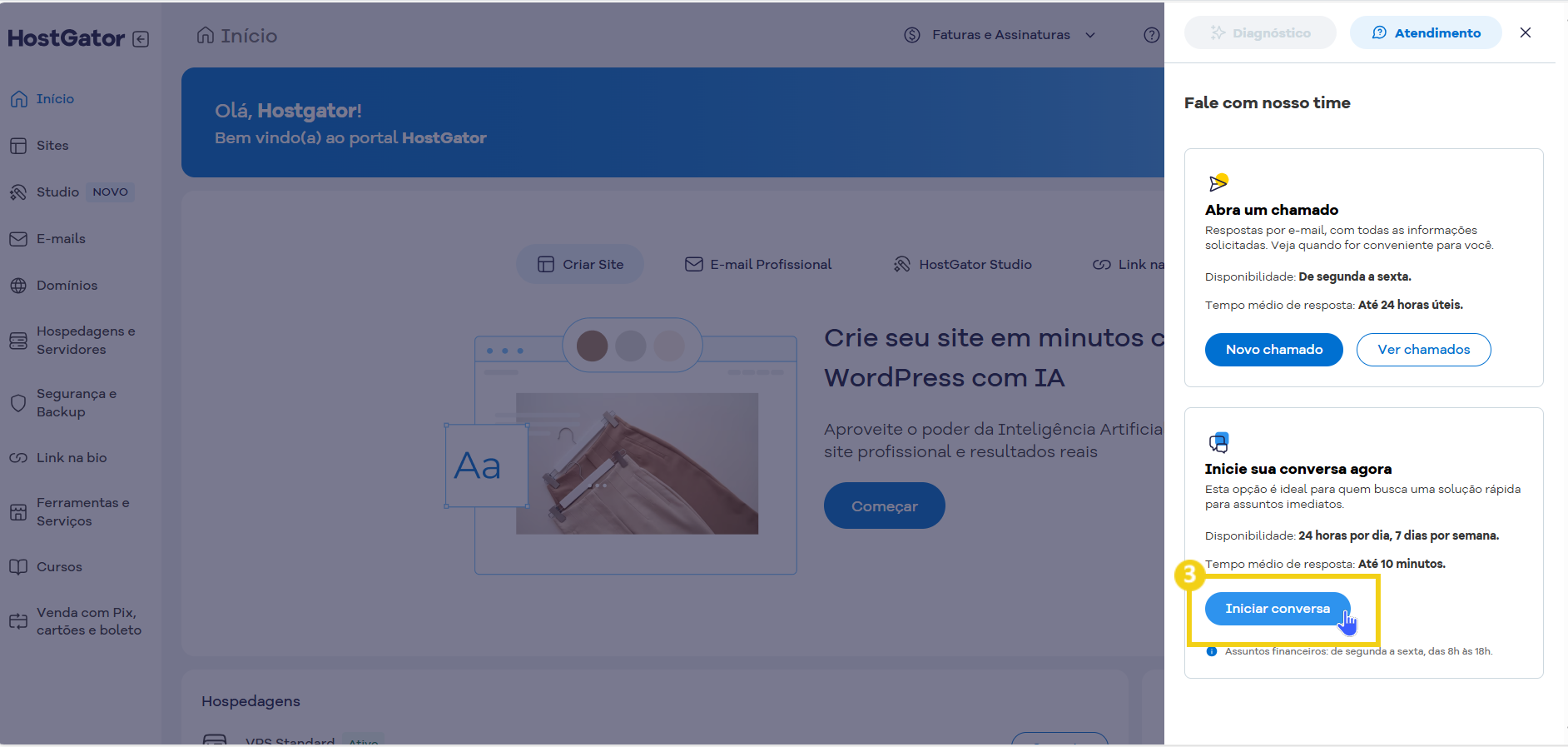Click the Iniciar conversa button
This screenshot has height=747, width=1568.
tap(1278, 609)
